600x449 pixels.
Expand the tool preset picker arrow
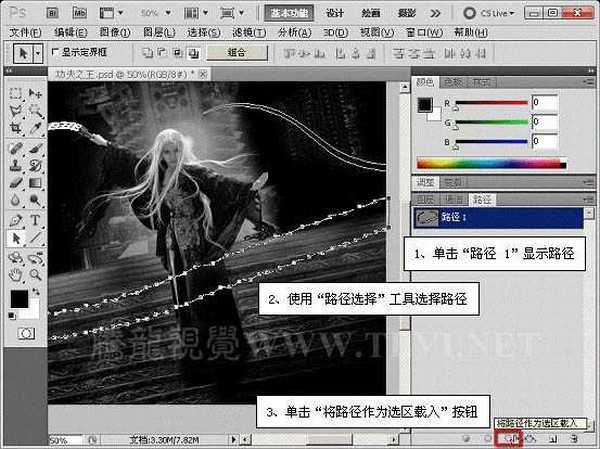click(x=36, y=52)
